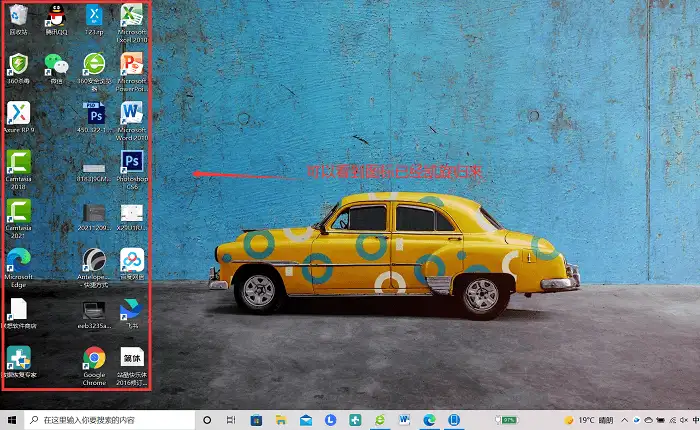Select the Photoshop CS6 desktop shortcut
700x430 pixels.
pos(132,170)
